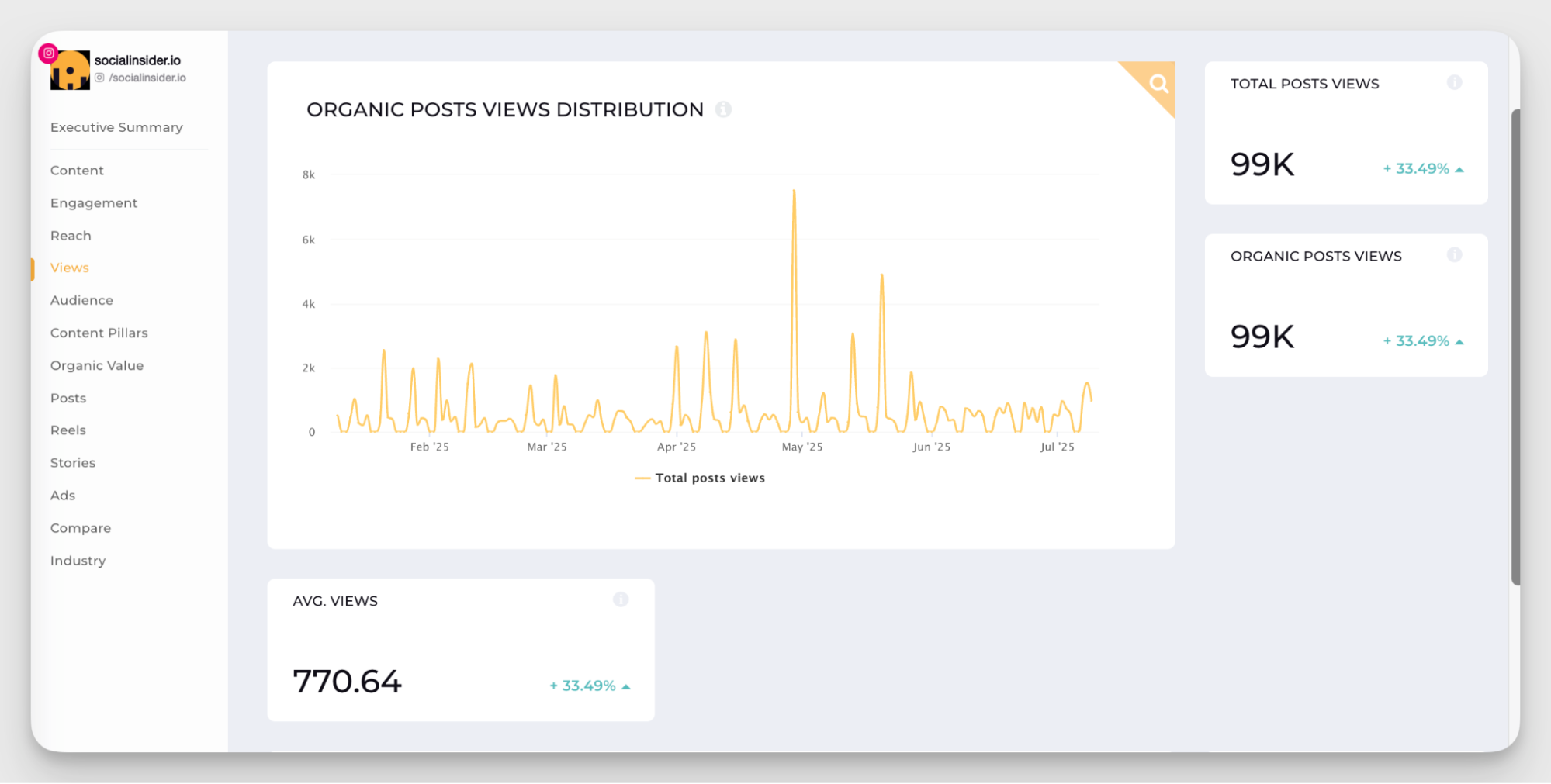Open Engagement in the sidebar
The image size is (1551, 784).
pyautogui.click(x=94, y=203)
